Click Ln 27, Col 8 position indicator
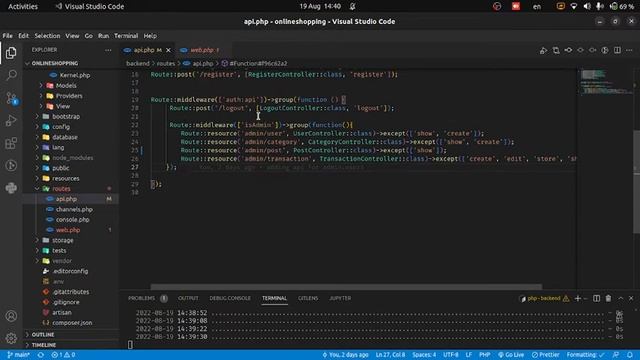The image size is (640, 360). click(x=390, y=355)
